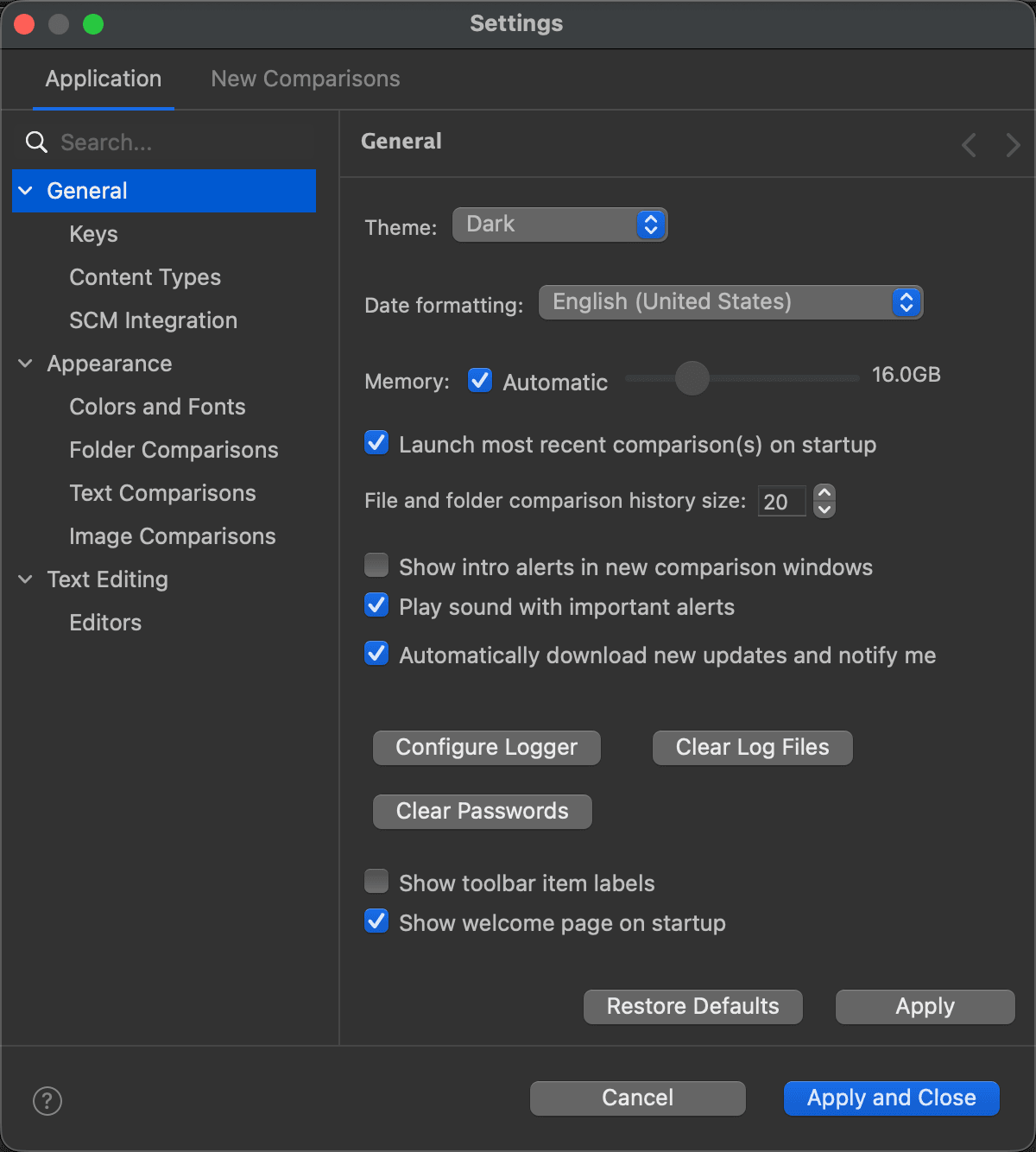Select Colors and Fonts settings
1036x1152 pixels.
[x=157, y=407]
